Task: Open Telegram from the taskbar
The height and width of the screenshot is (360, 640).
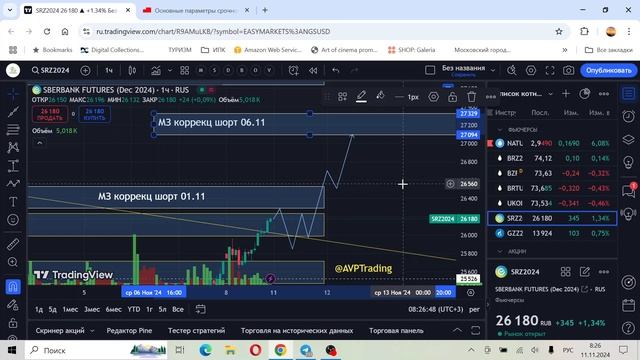Action: point(305,350)
